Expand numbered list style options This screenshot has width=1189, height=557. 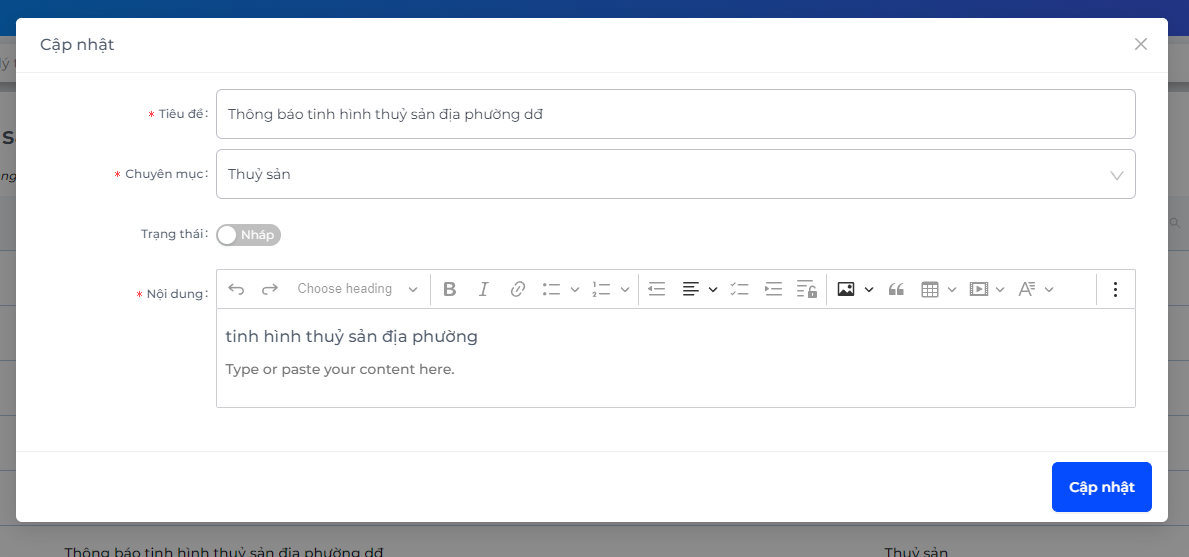(625, 289)
